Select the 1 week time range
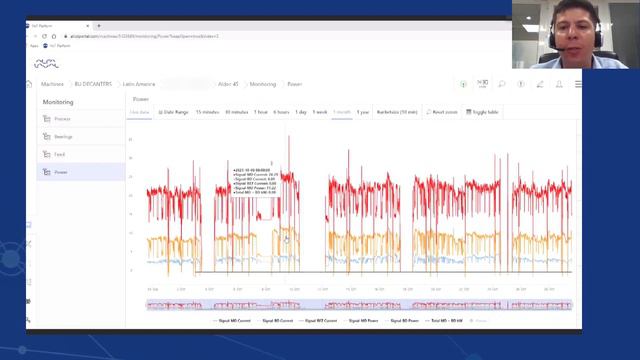Screen dimensions: 640x360 tap(320, 112)
